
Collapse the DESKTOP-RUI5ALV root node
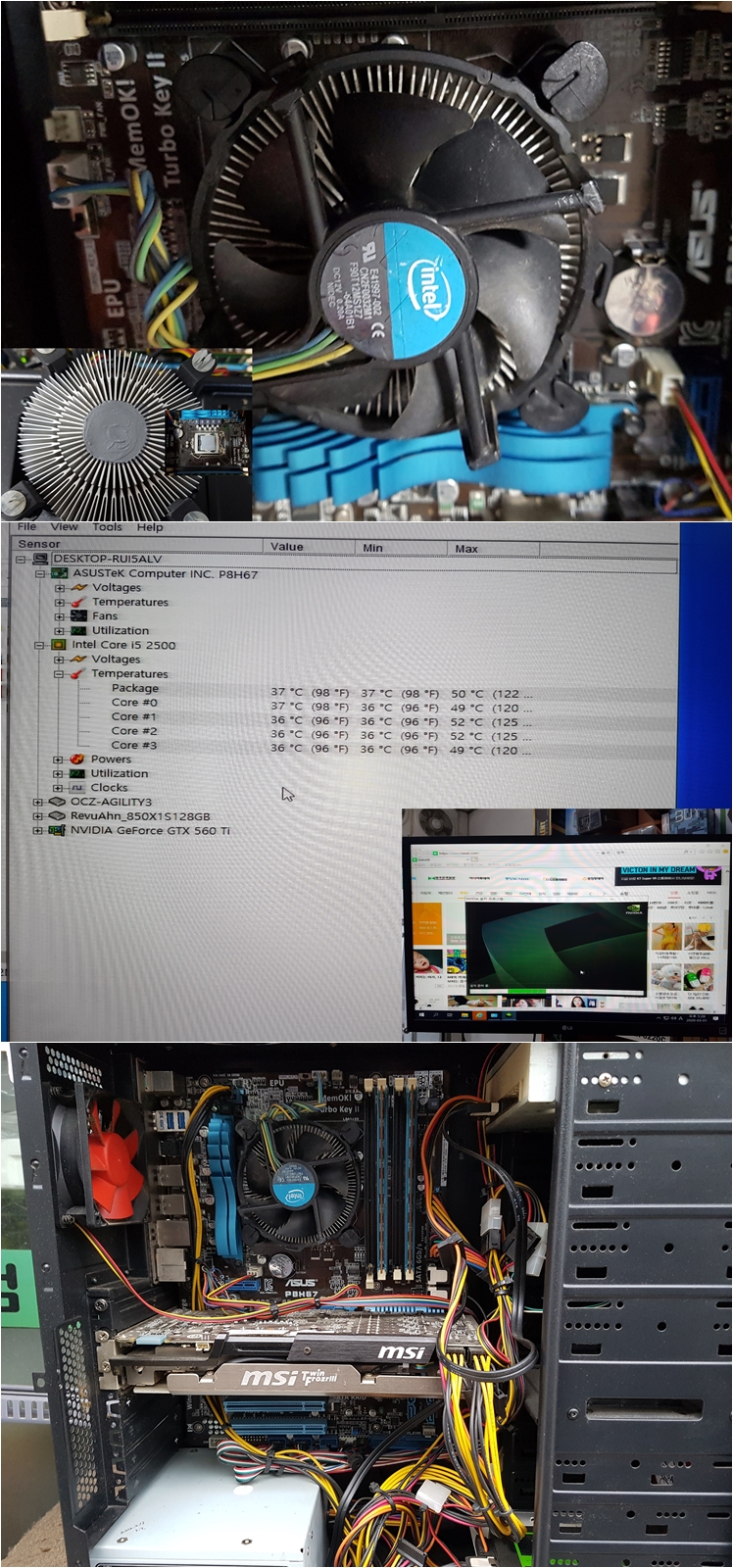coord(22,559)
